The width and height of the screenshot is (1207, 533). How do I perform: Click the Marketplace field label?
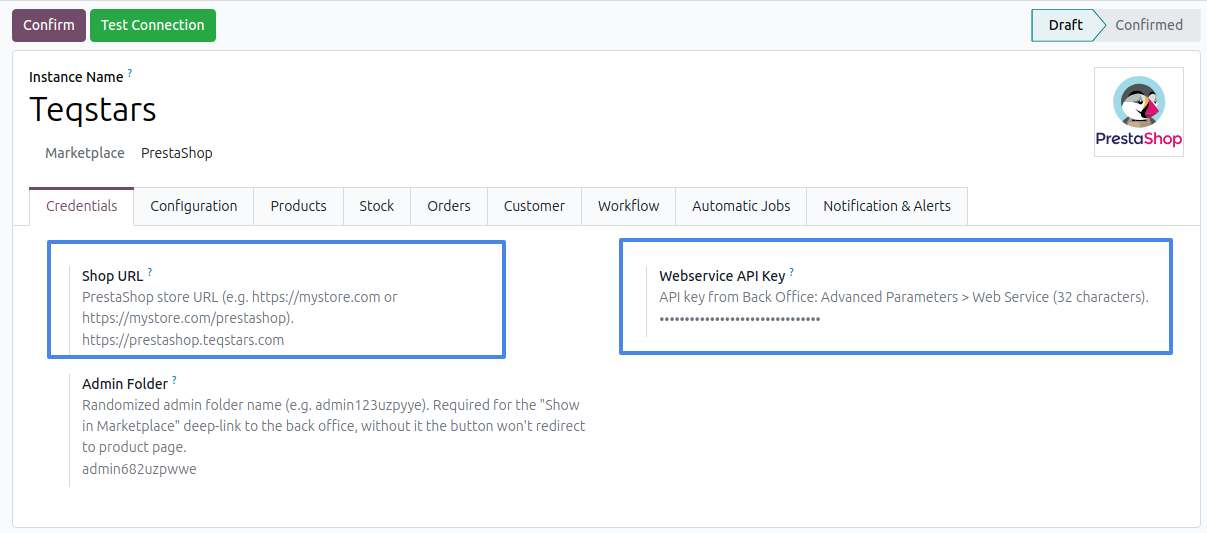point(85,153)
